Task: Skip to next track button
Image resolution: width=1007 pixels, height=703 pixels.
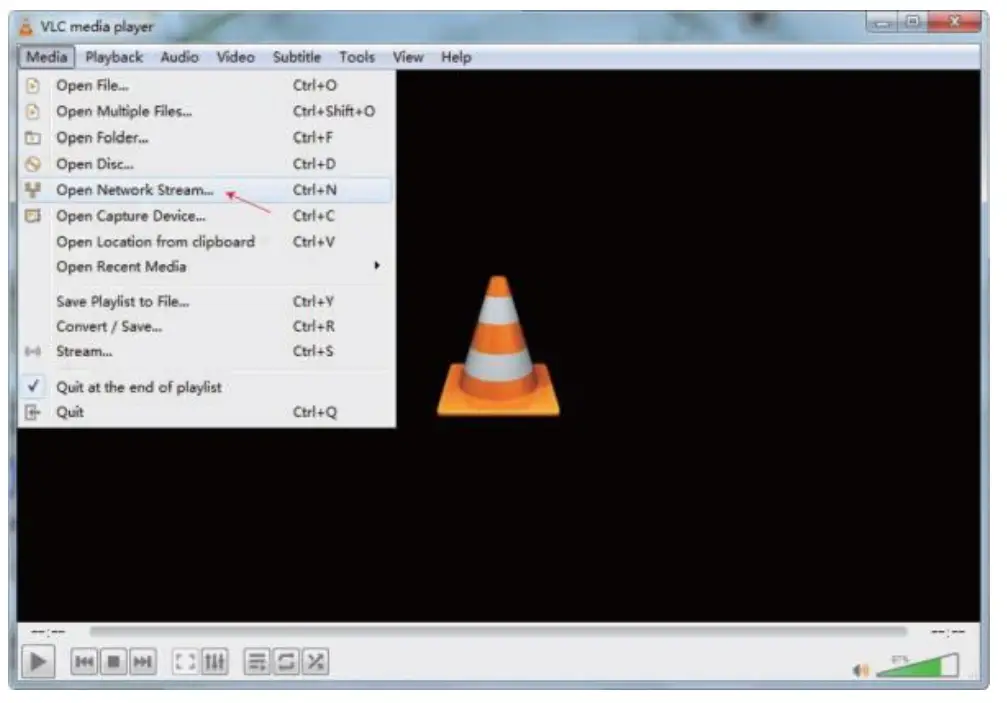Action: tap(143, 662)
